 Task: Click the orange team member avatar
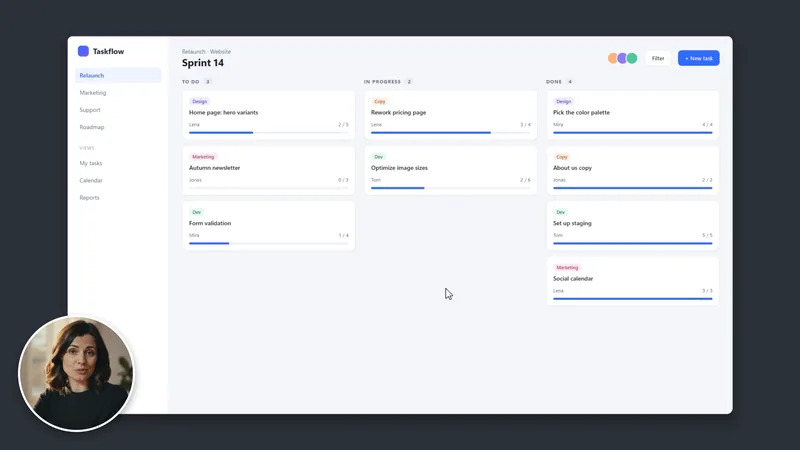coord(612,58)
